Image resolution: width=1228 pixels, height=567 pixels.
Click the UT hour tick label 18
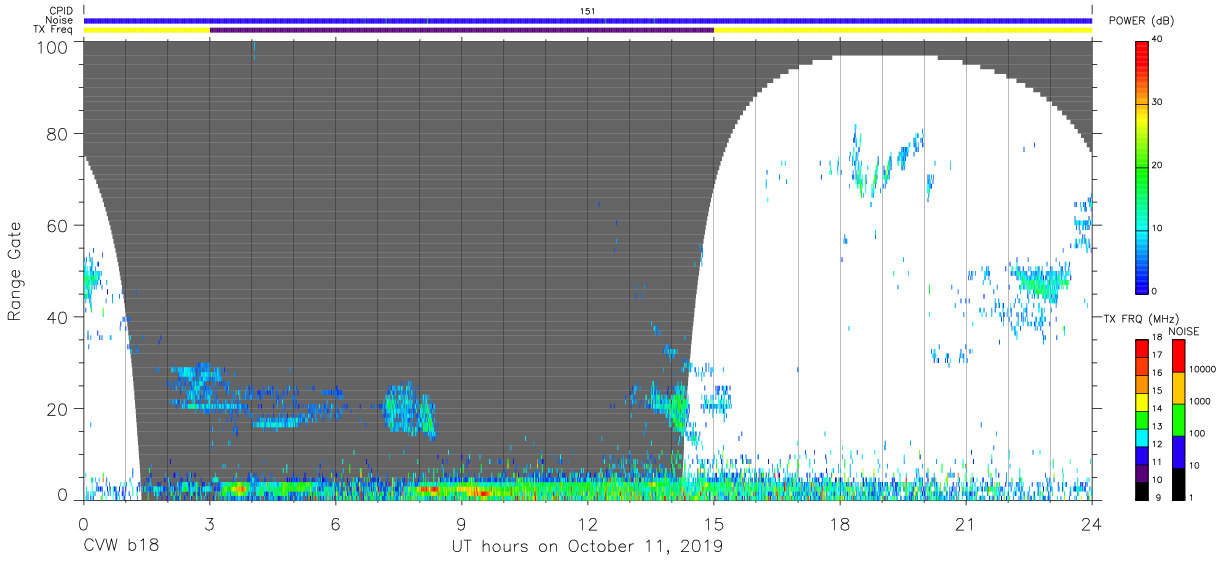tap(840, 523)
